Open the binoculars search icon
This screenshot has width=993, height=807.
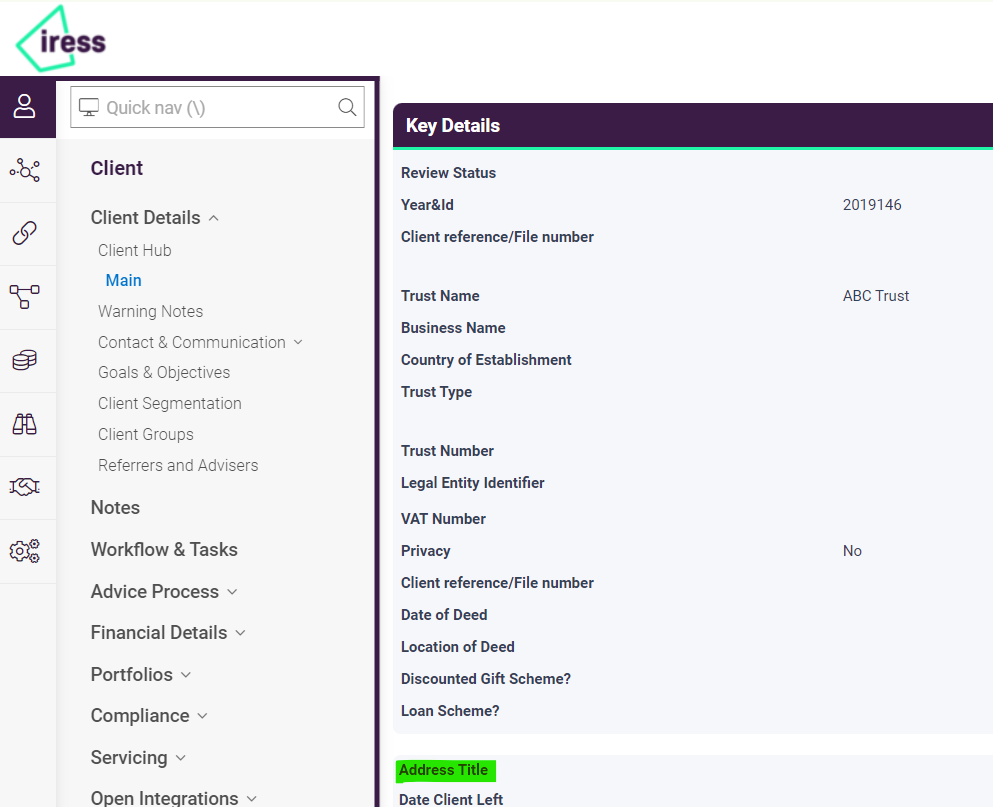27,424
